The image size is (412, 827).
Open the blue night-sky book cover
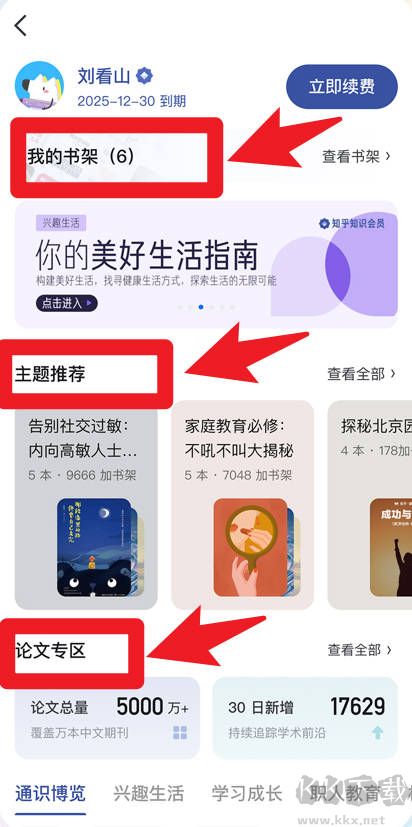coord(93,547)
